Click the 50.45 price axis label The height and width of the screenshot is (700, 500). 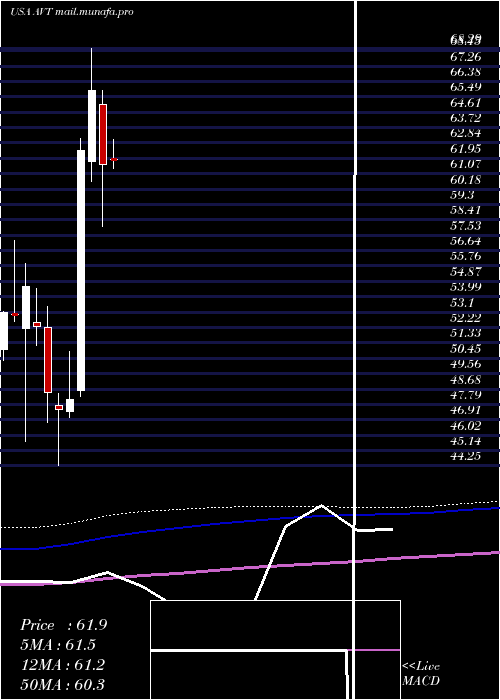(x=466, y=348)
